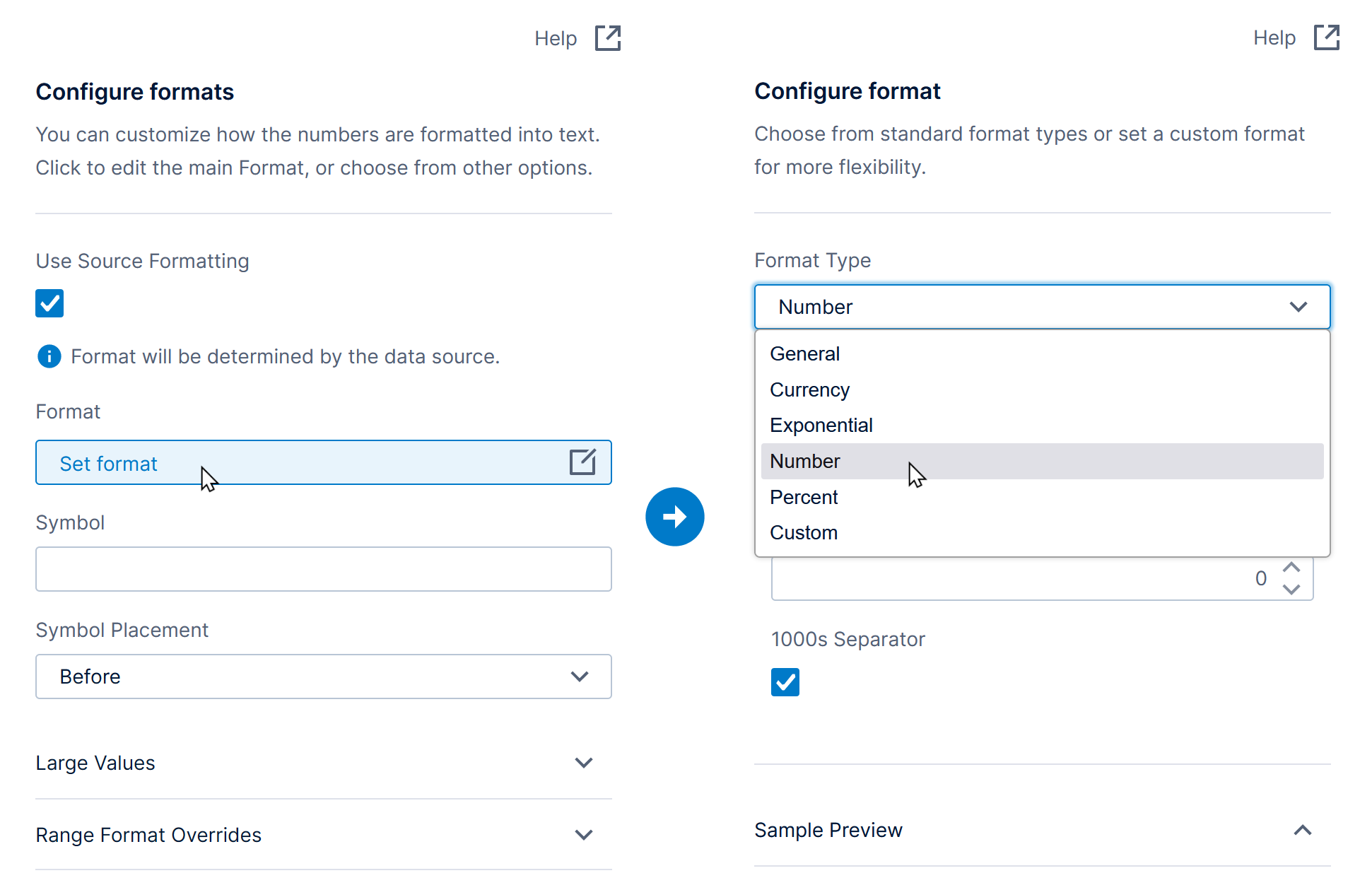The width and height of the screenshot is (1372, 890).
Task: Click the info icon beside data source note
Action: pyautogui.click(x=49, y=356)
